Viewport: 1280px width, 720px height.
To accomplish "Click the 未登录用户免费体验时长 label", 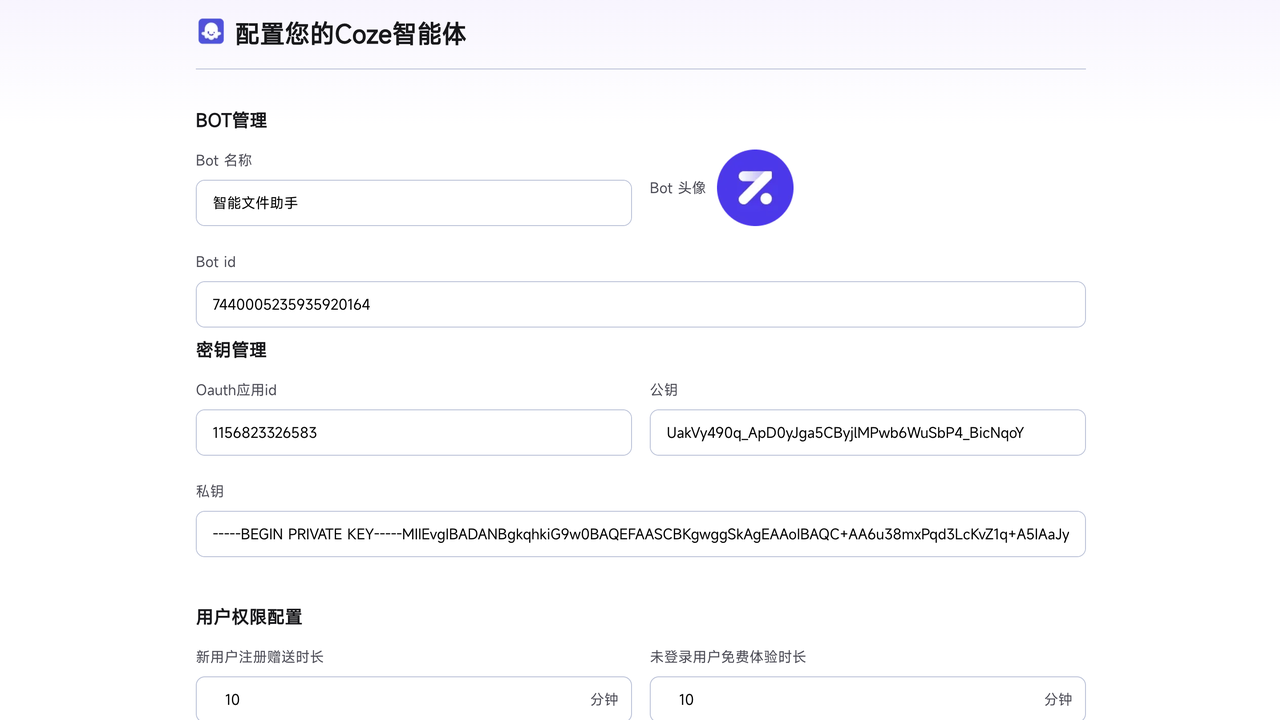I will tap(728, 657).
